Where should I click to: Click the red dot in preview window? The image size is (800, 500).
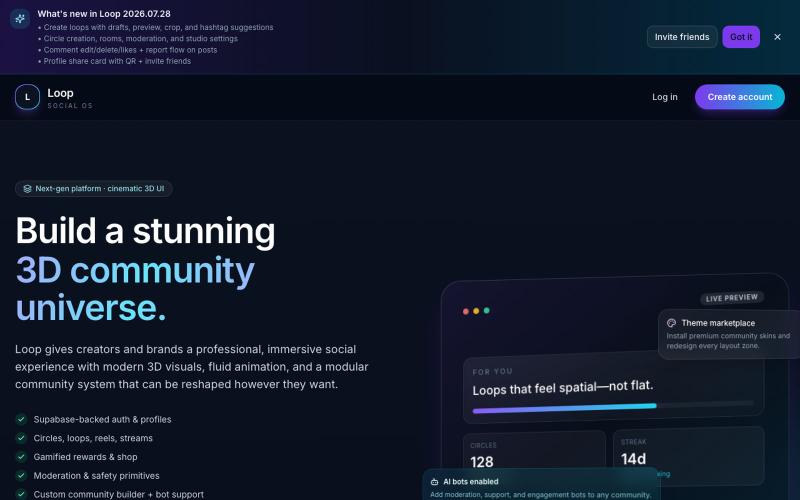[x=465, y=311]
